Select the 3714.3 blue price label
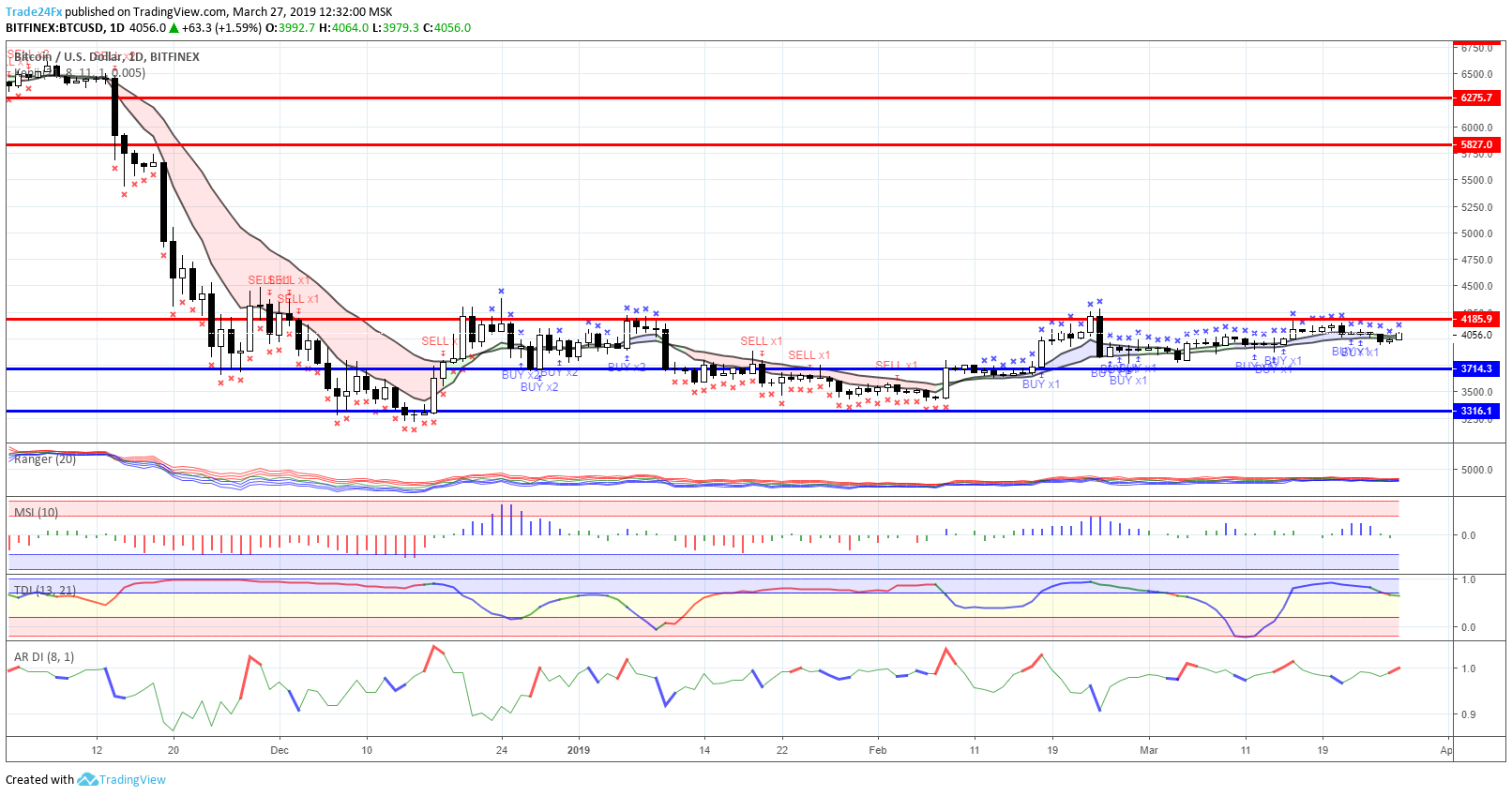The width and height of the screenshot is (1512, 796). (x=1476, y=368)
